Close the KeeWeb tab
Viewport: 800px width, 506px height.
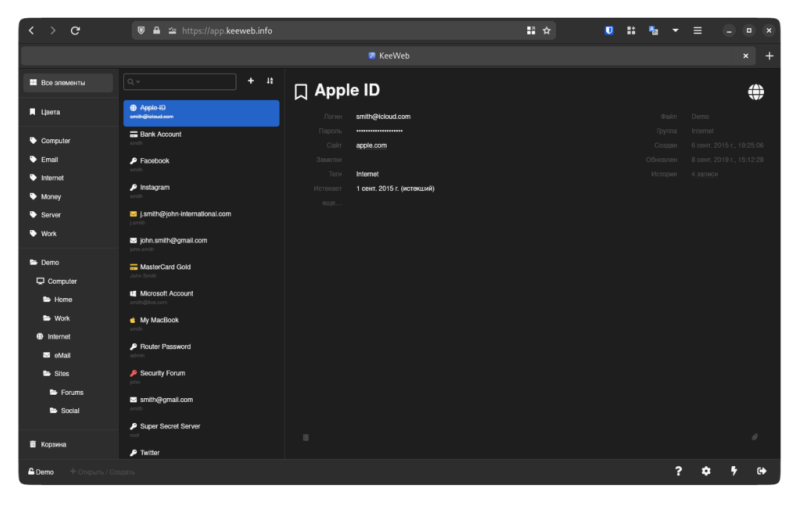coord(745,56)
